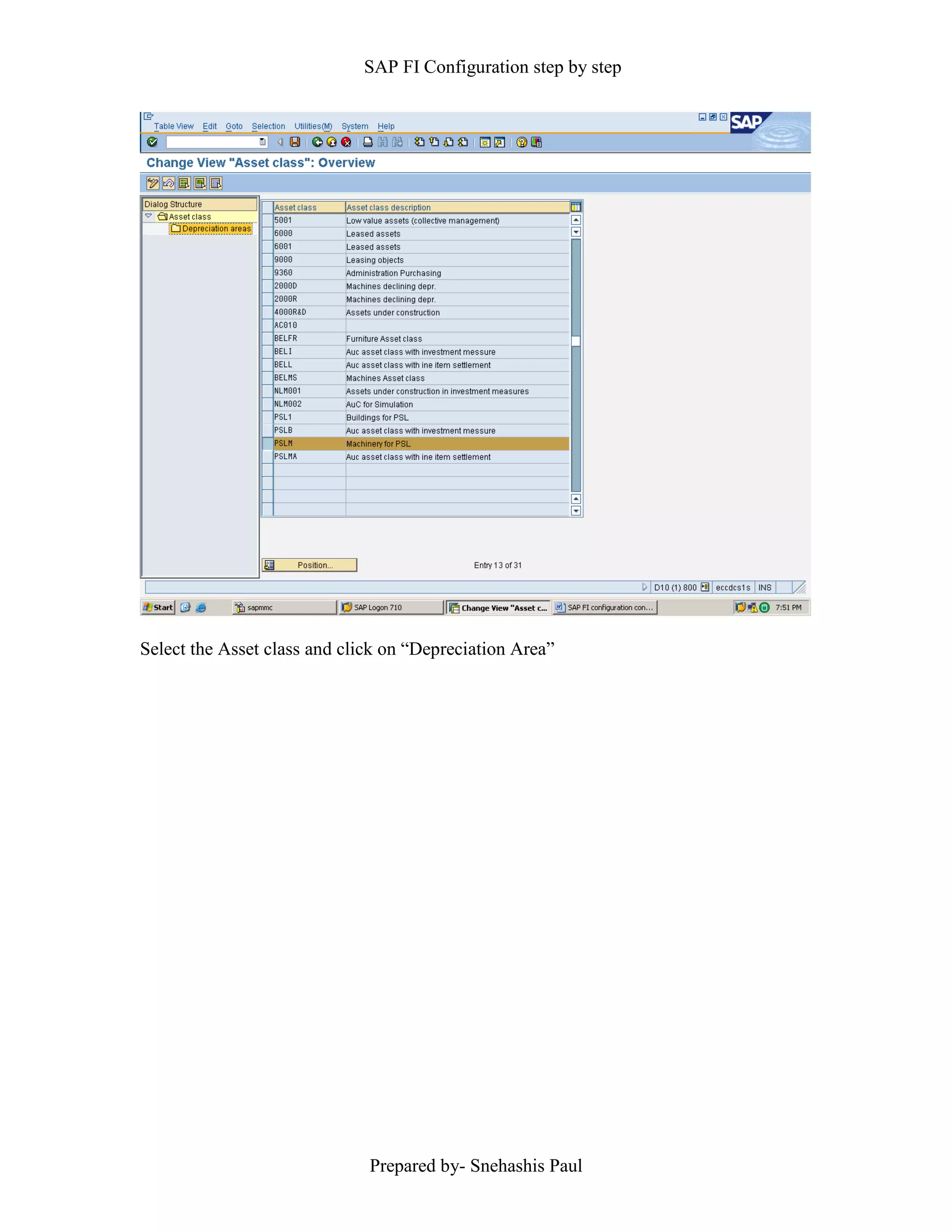Click the Select Block icon

click(x=200, y=183)
